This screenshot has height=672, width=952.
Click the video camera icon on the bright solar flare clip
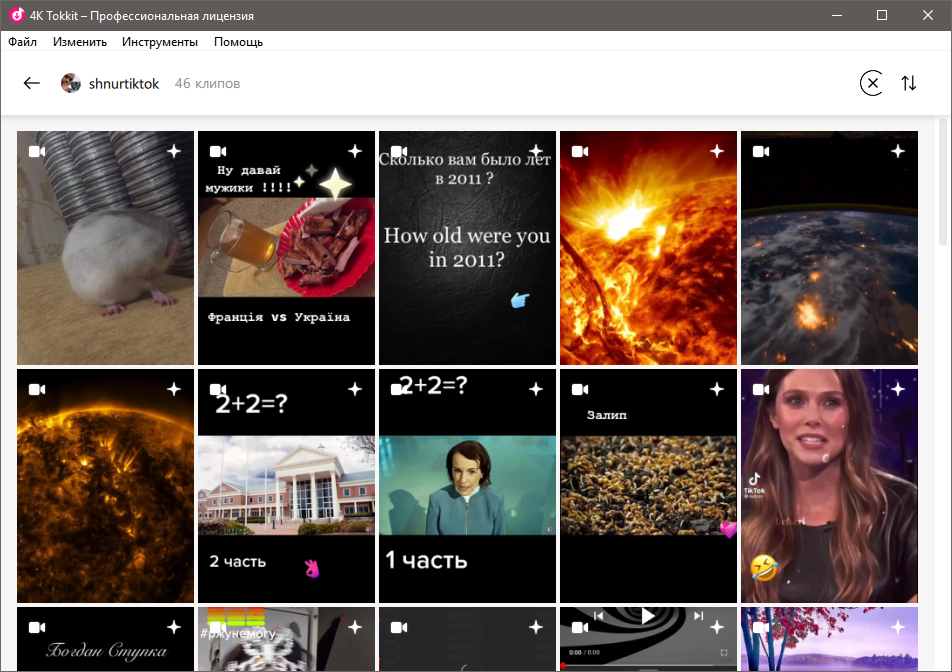pyautogui.click(x=580, y=151)
